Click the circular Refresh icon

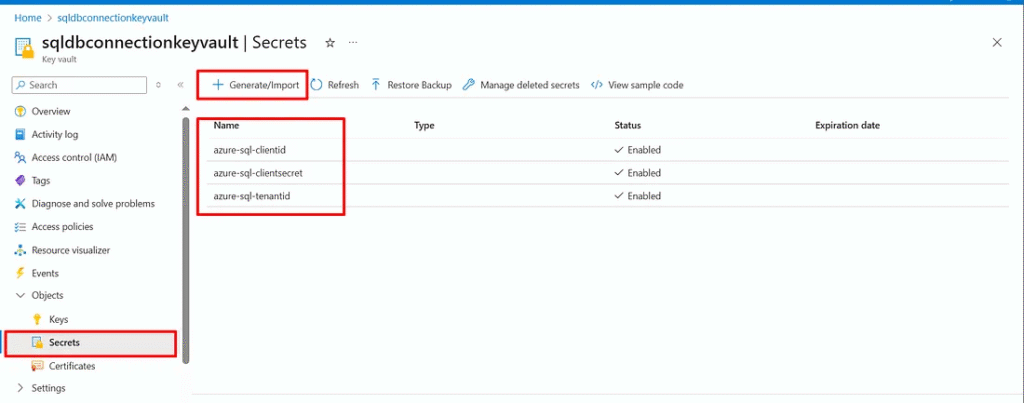[x=316, y=85]
